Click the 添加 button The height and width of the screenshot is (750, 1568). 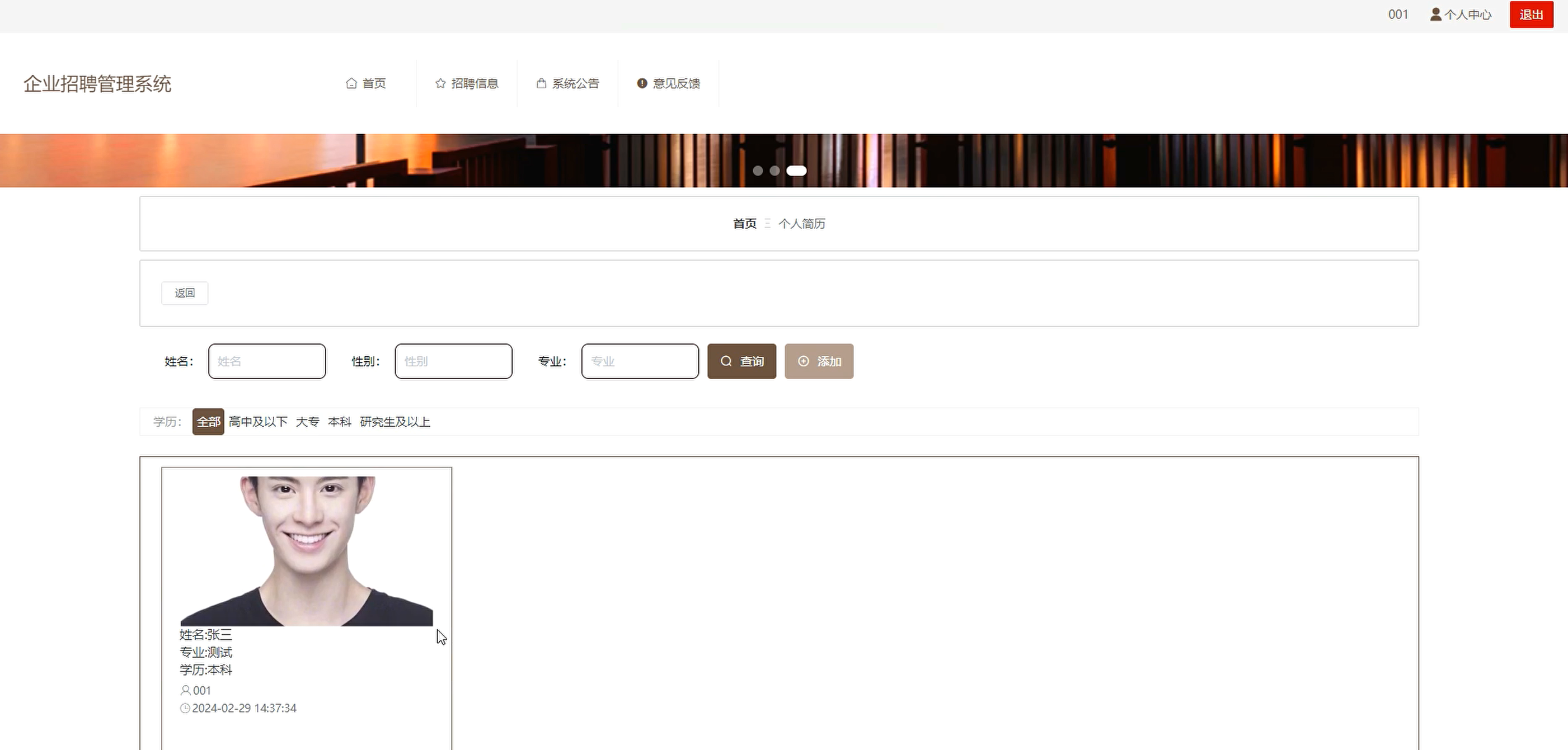click(819, 361)
